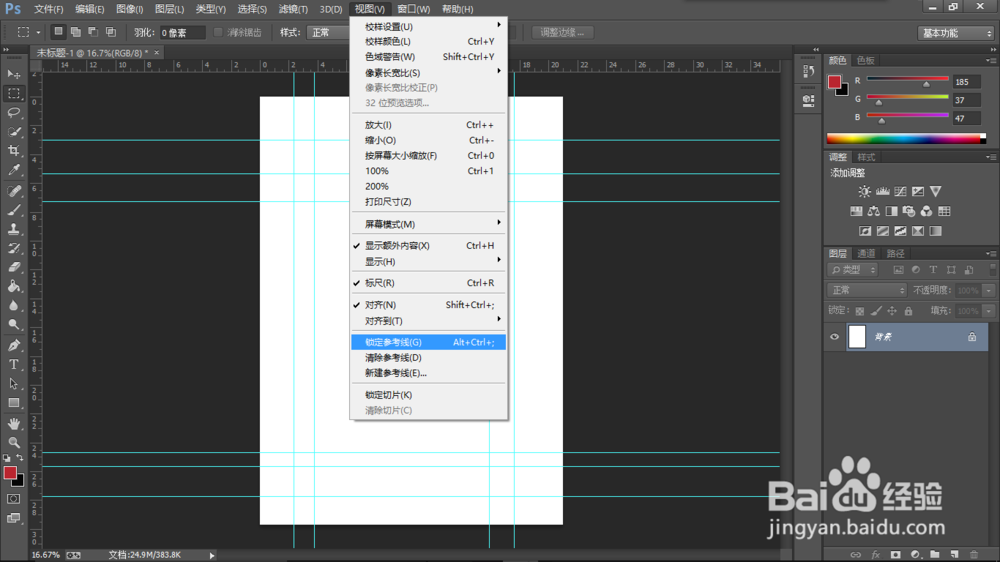Open the 滤镜(T) menu
Screen dimensions: 1000x562
pos(293,9)
